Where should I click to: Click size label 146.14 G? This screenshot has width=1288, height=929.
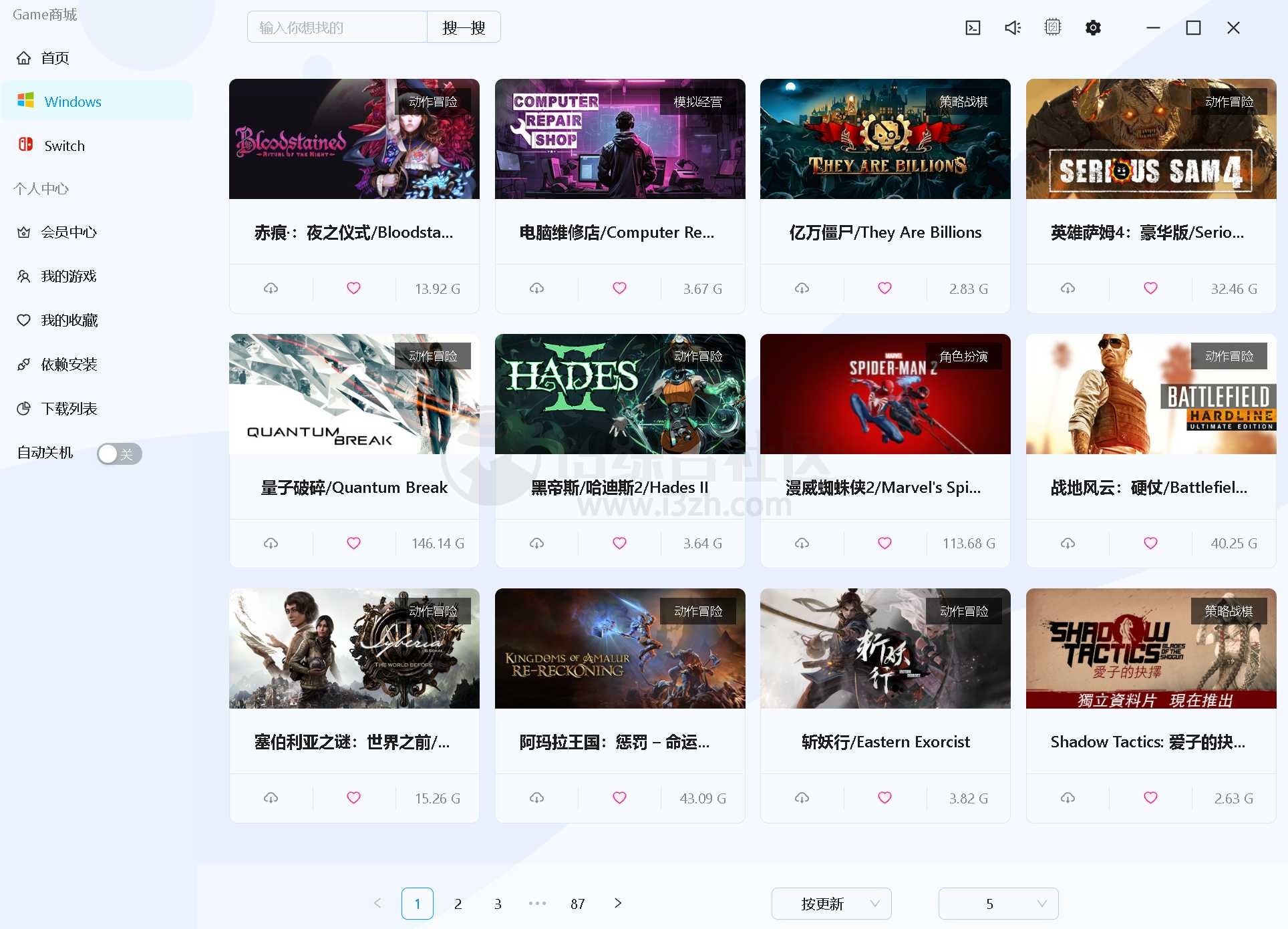tap(438, 544)
